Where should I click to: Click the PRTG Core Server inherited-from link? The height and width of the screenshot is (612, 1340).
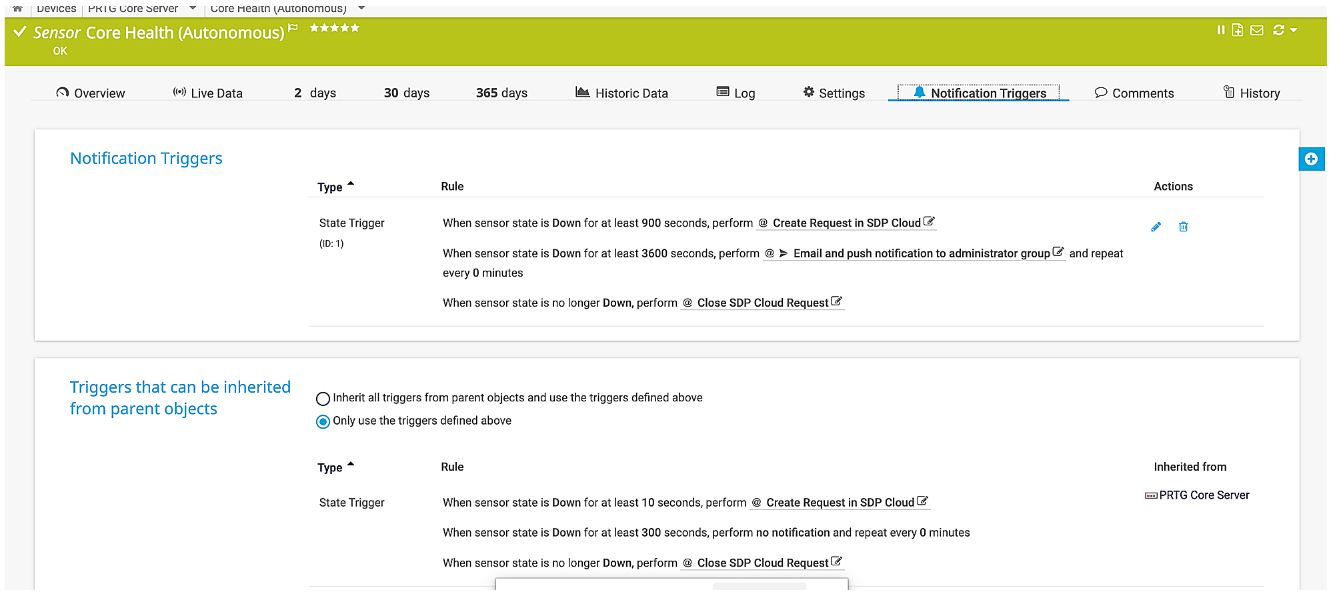[x=1203, y=495]
